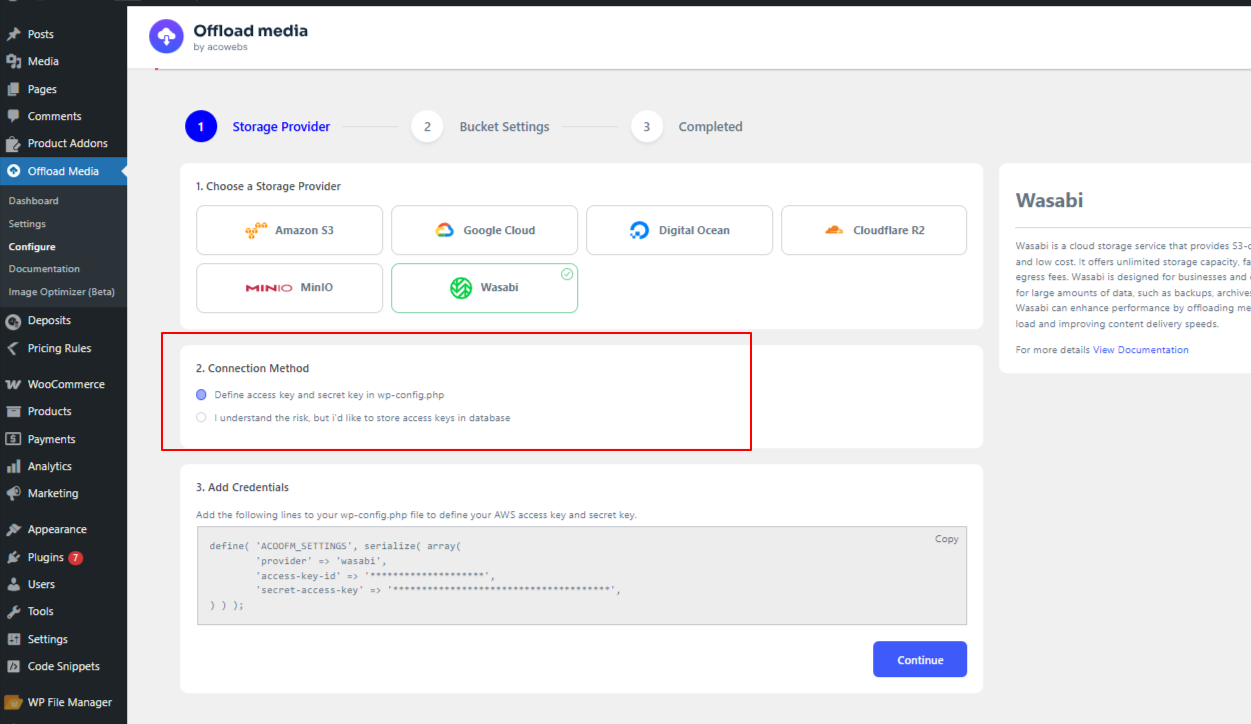Viewport: 1251px width, 724px height.
Task: Choose the Digital Ocean provider label
Action: point(694,230)
